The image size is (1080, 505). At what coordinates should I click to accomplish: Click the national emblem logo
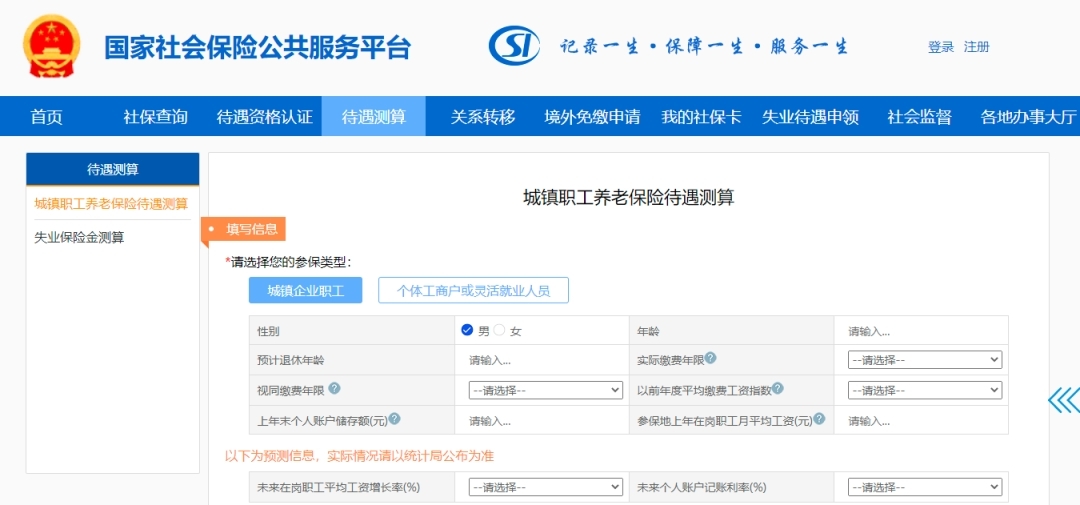click(x=51, y=46)
